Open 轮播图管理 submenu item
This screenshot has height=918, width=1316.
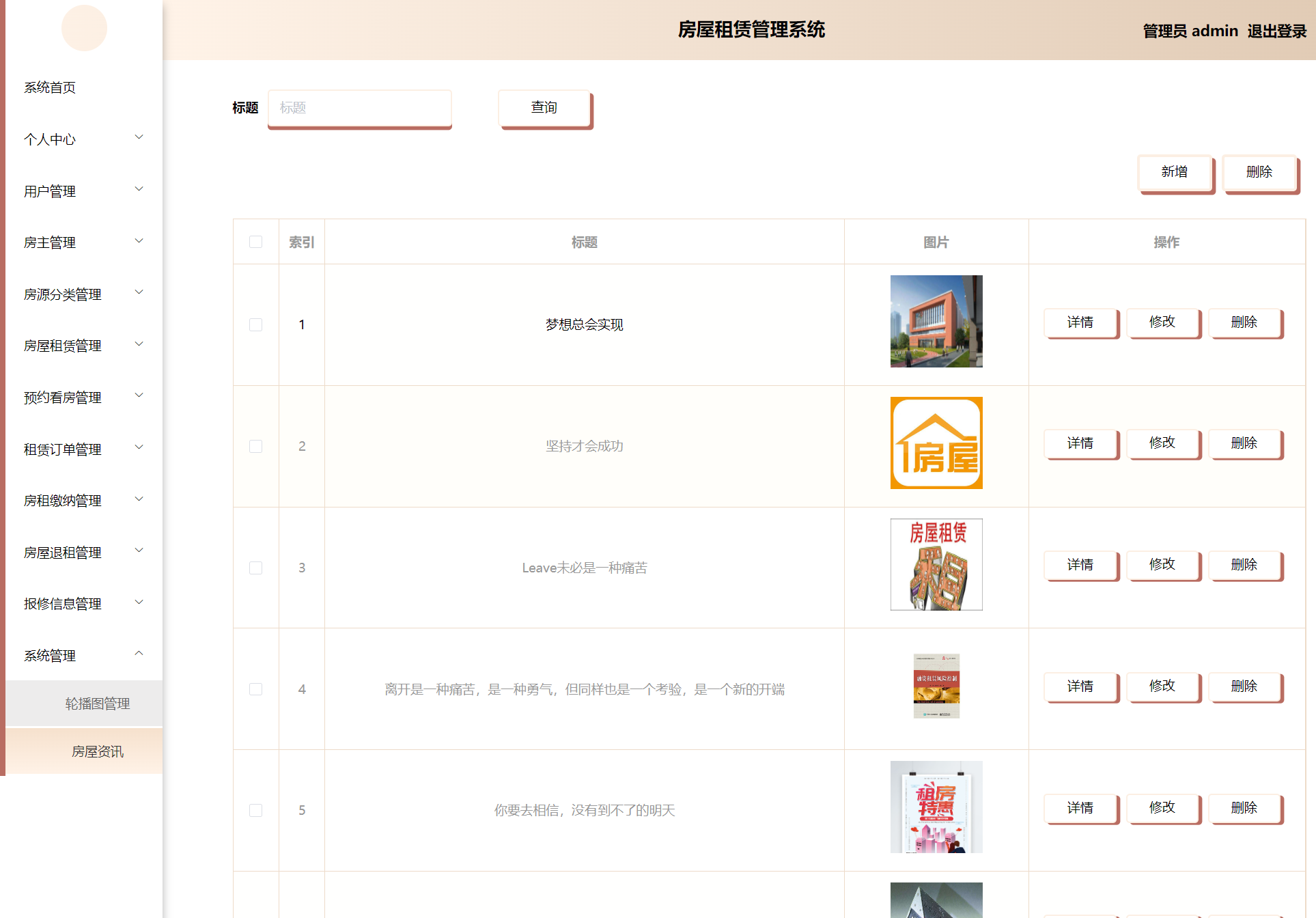(97, 704)
